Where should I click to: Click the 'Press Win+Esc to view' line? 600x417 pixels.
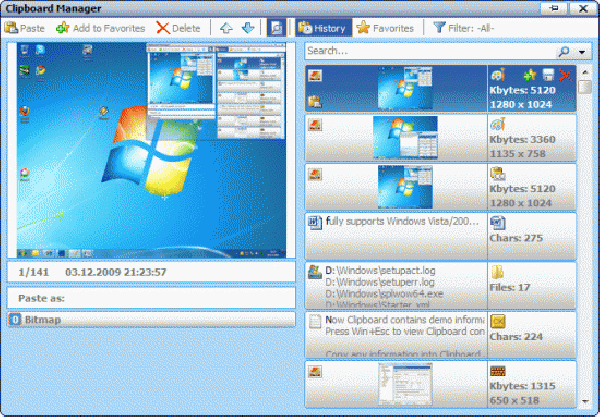point(405,331)
